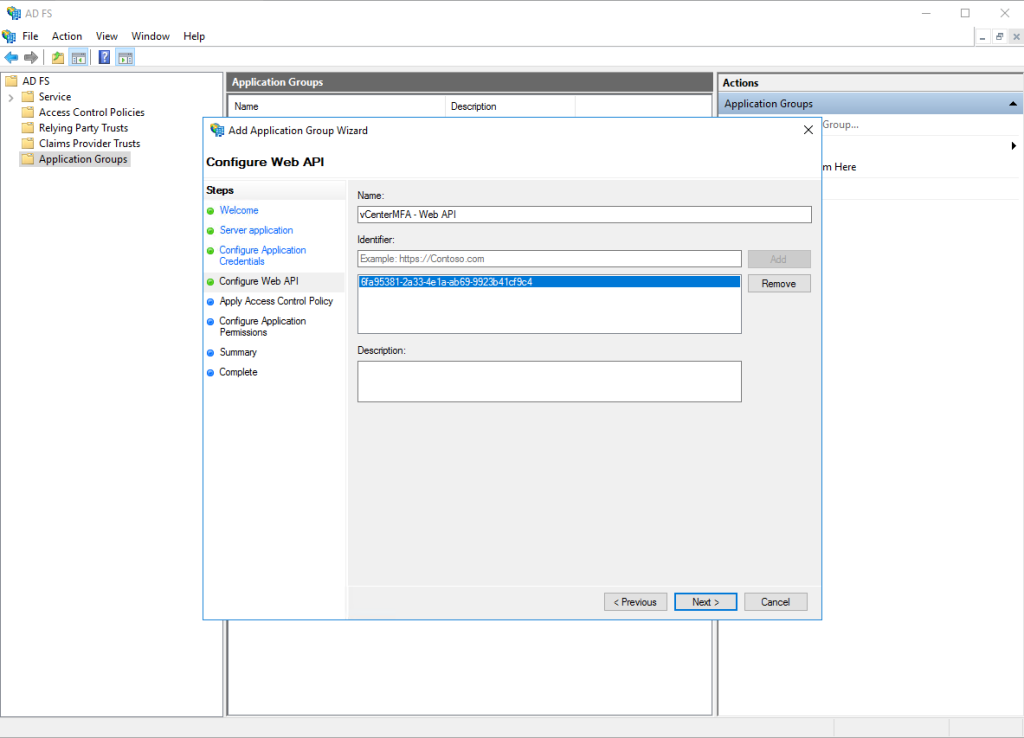The height and width of the screenshot is (738, 1024).
Task: Select the Claims Provider Trusts folder
Action: pyautogui.click(x=89, y=143)
